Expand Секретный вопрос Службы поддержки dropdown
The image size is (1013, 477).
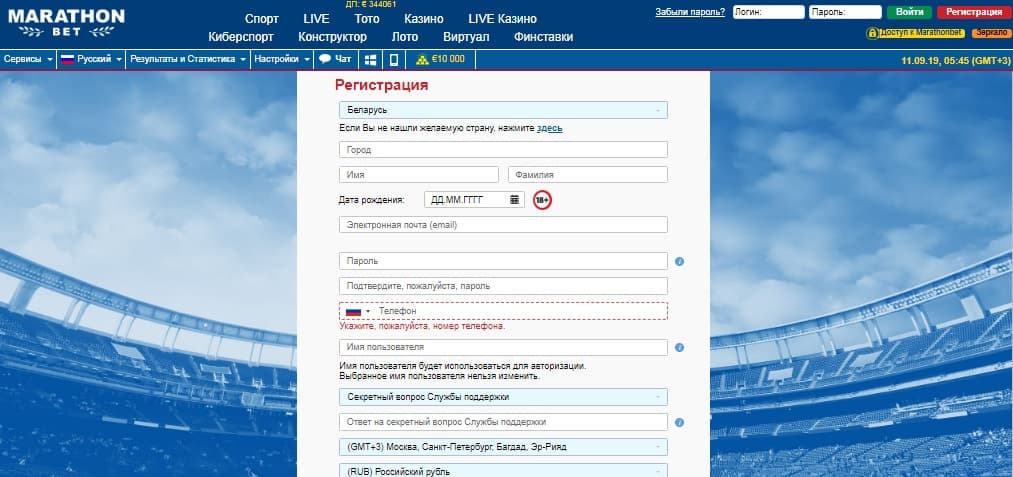503,397
